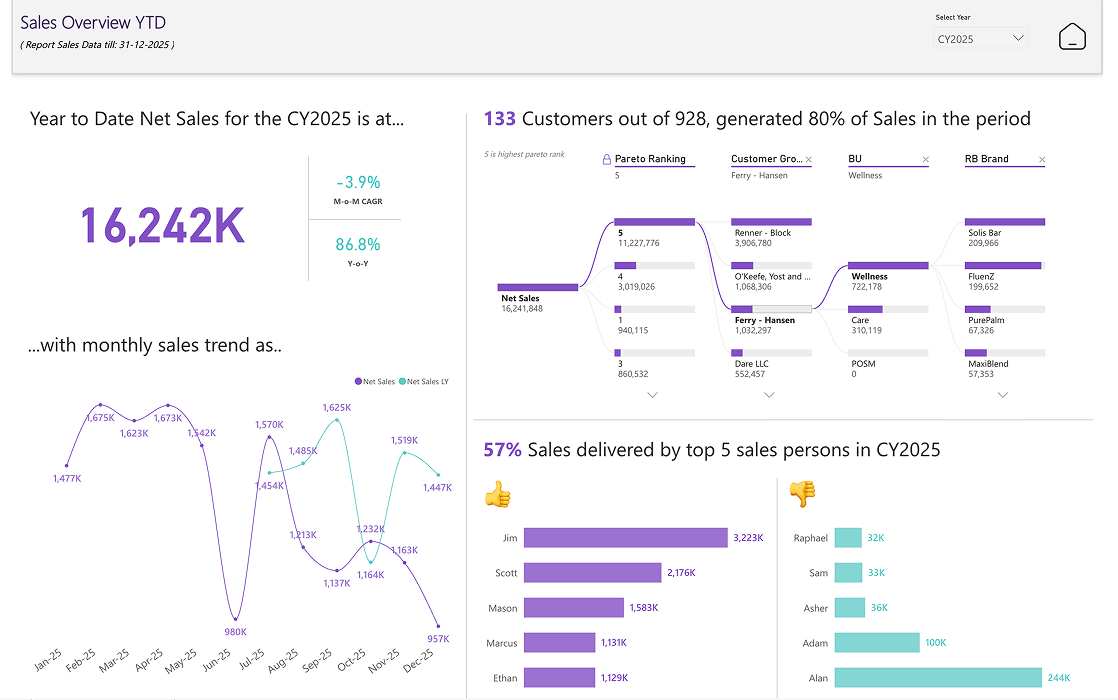Click the Pareto Ranking column header

tap(650, 159)
